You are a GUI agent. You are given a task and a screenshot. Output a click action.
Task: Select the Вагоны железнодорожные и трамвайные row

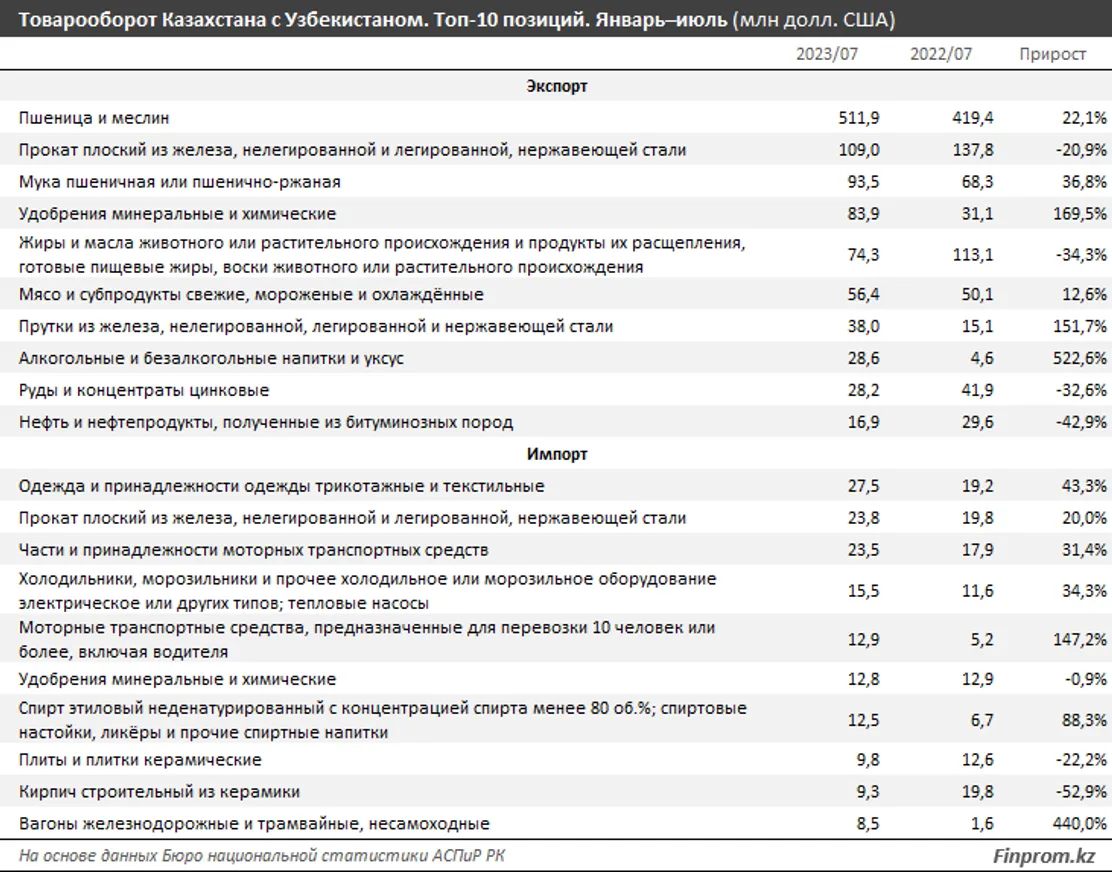coord(254,824)
